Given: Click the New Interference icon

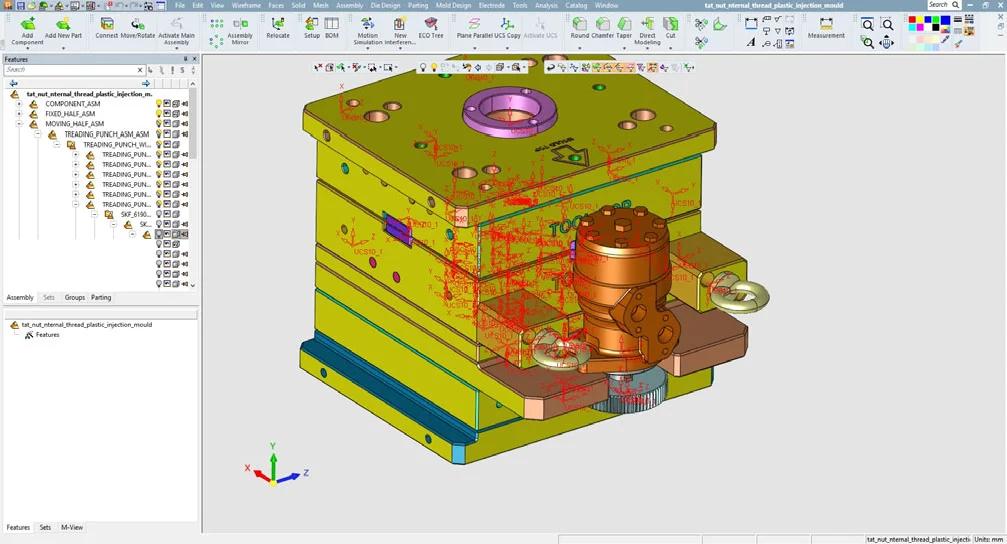Looking at the screenshot, I should click(399, 24).
